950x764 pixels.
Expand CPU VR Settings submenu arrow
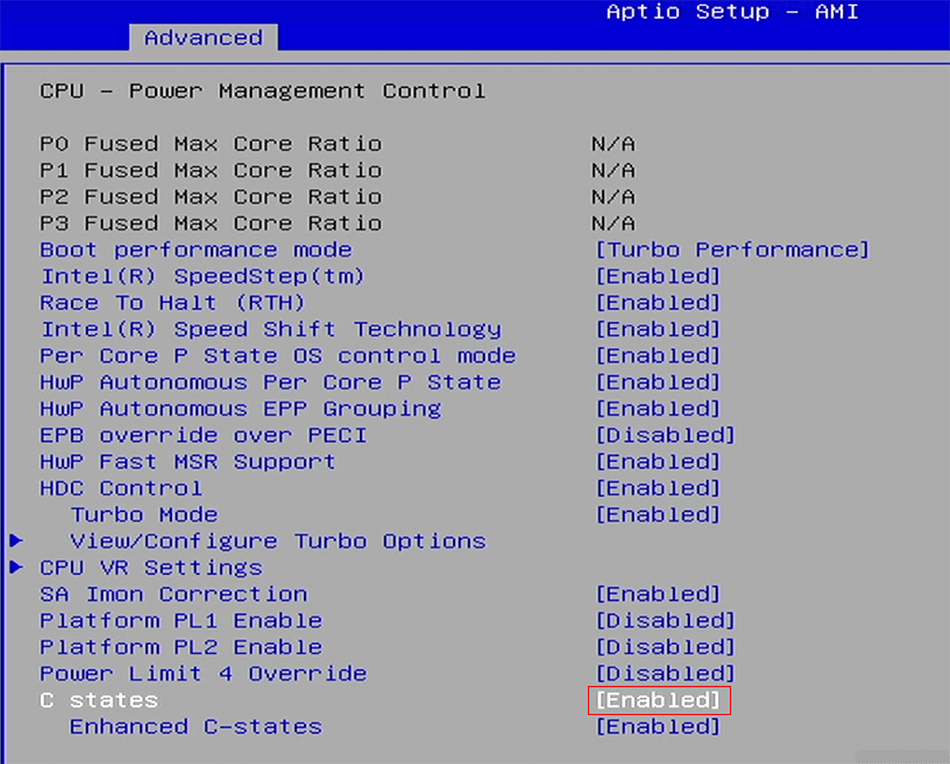(x=16, y=568)
